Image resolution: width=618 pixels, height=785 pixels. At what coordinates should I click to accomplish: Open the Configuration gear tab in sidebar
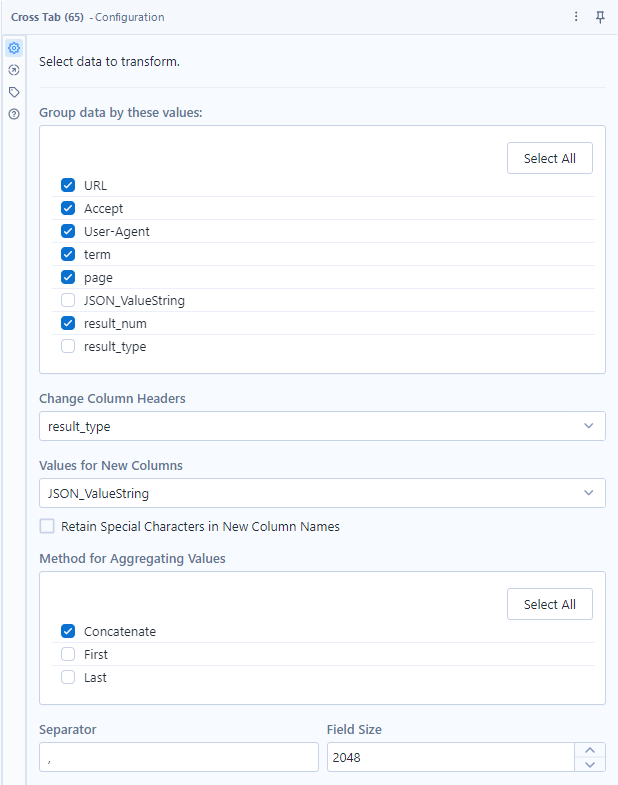pyautogui.click(x=14, y=48)
